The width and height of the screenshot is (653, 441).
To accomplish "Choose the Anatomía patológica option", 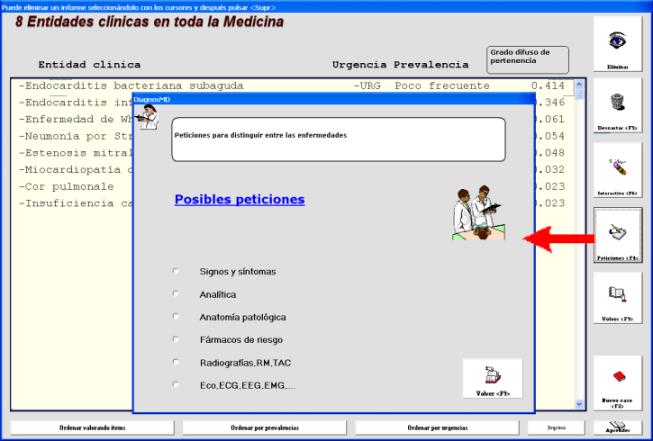I will point(176,316).
